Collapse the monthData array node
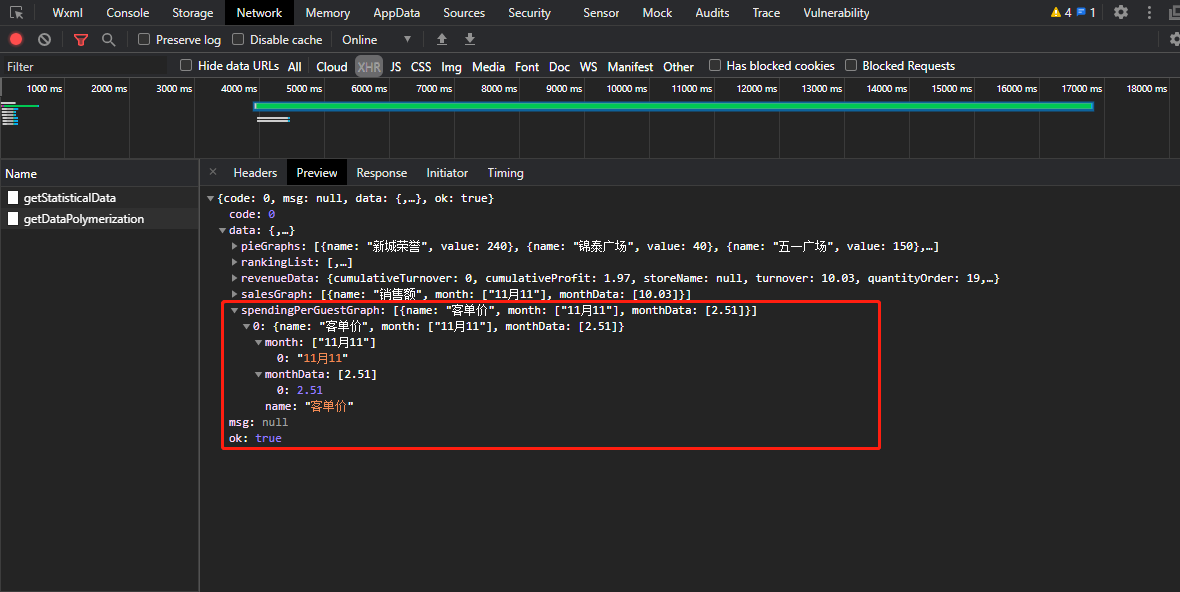The height and width of the screenshot is (592, 1180). (259, 375)
